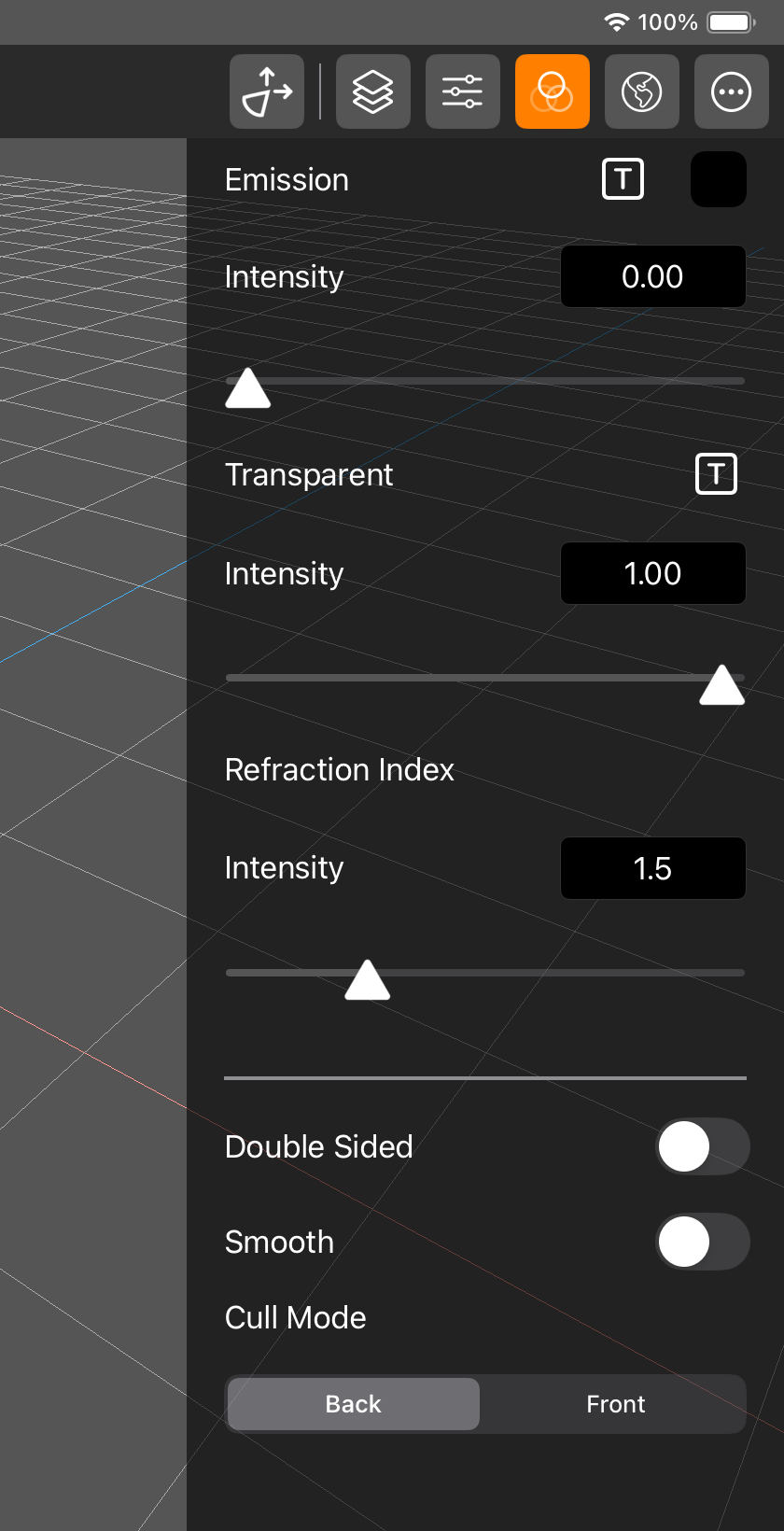Edit the Refraction Index 1.5 field

pyautogui.click(x=653, y=868)
